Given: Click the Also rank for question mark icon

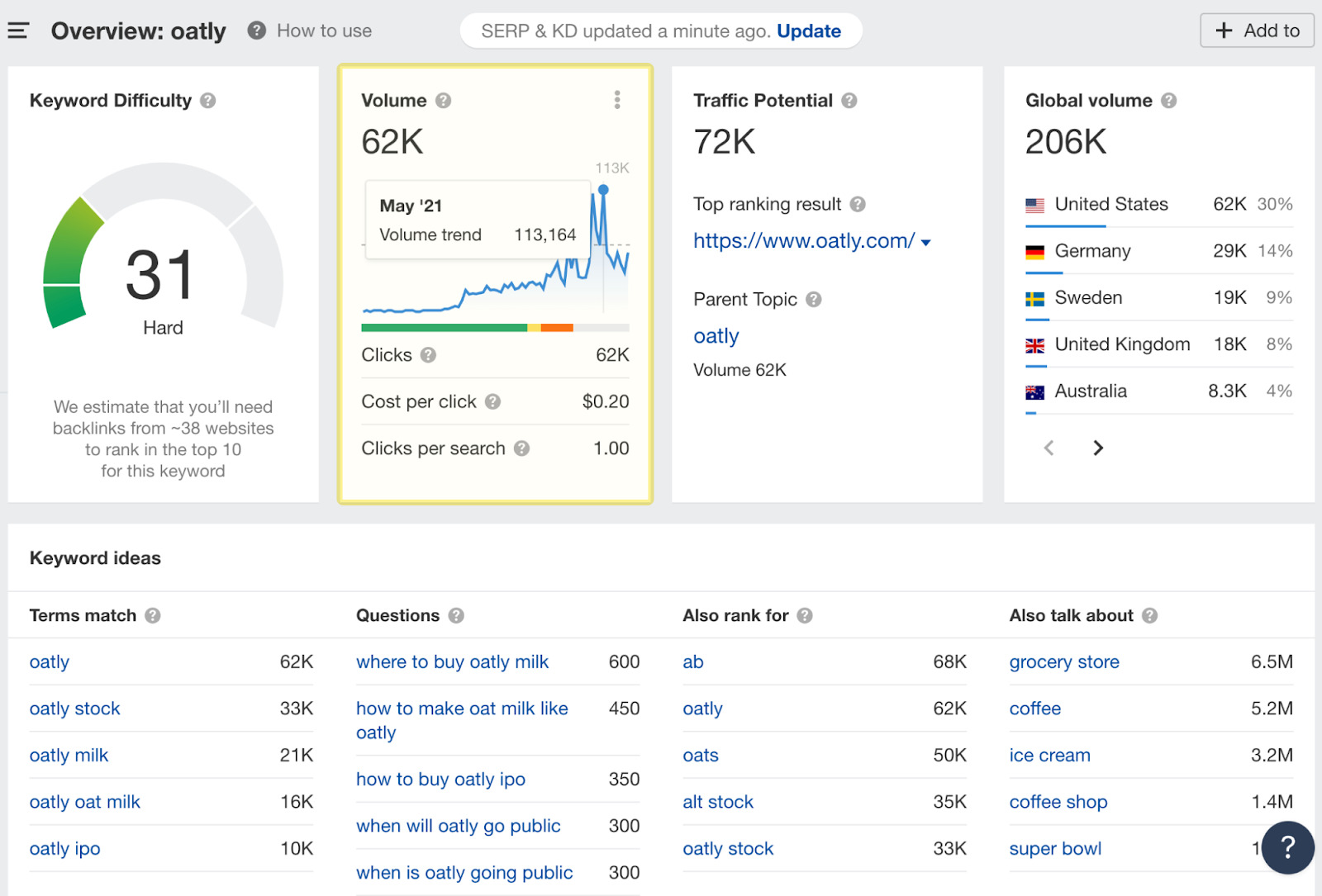Looking at the screenshot, I should (x=805, y=615).
